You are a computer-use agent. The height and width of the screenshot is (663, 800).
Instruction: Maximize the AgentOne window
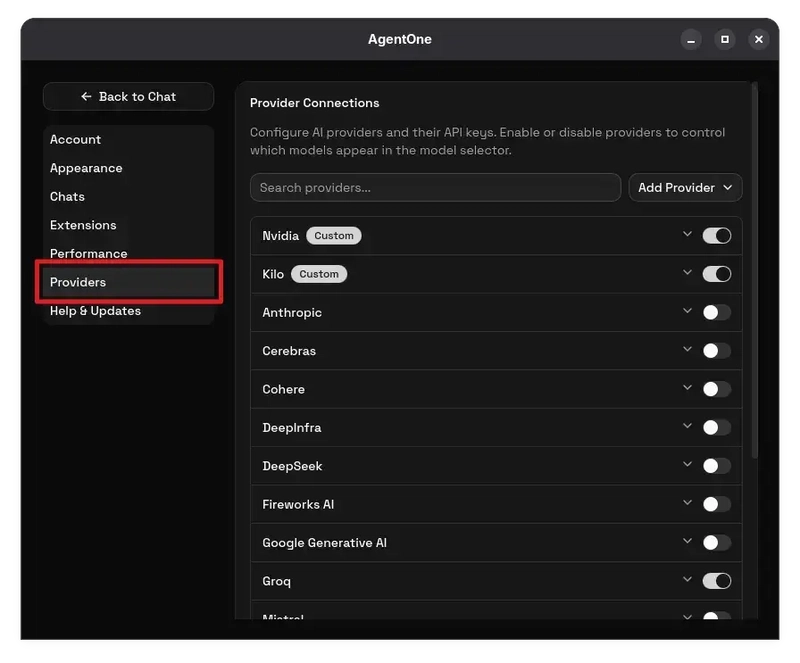[x=724, y=39]
